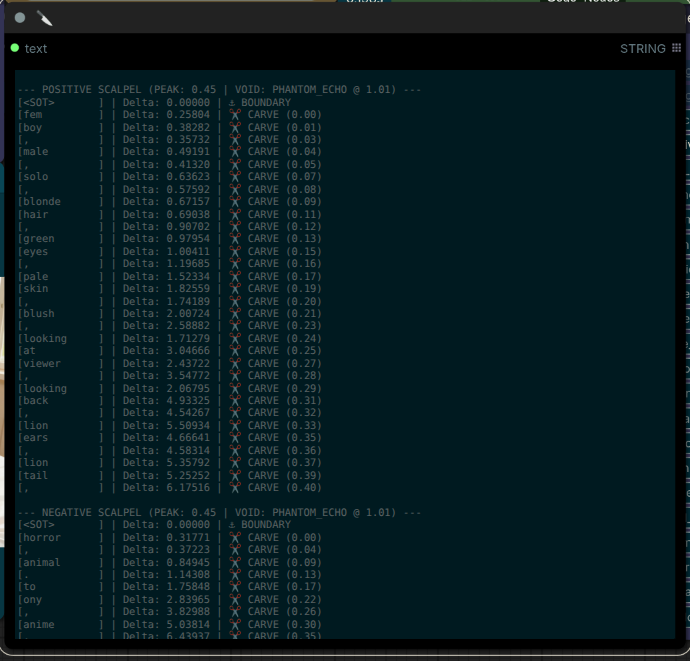Click the scissors icon beside CARVE (0.21)
The image size is (690, 661).
235,314
